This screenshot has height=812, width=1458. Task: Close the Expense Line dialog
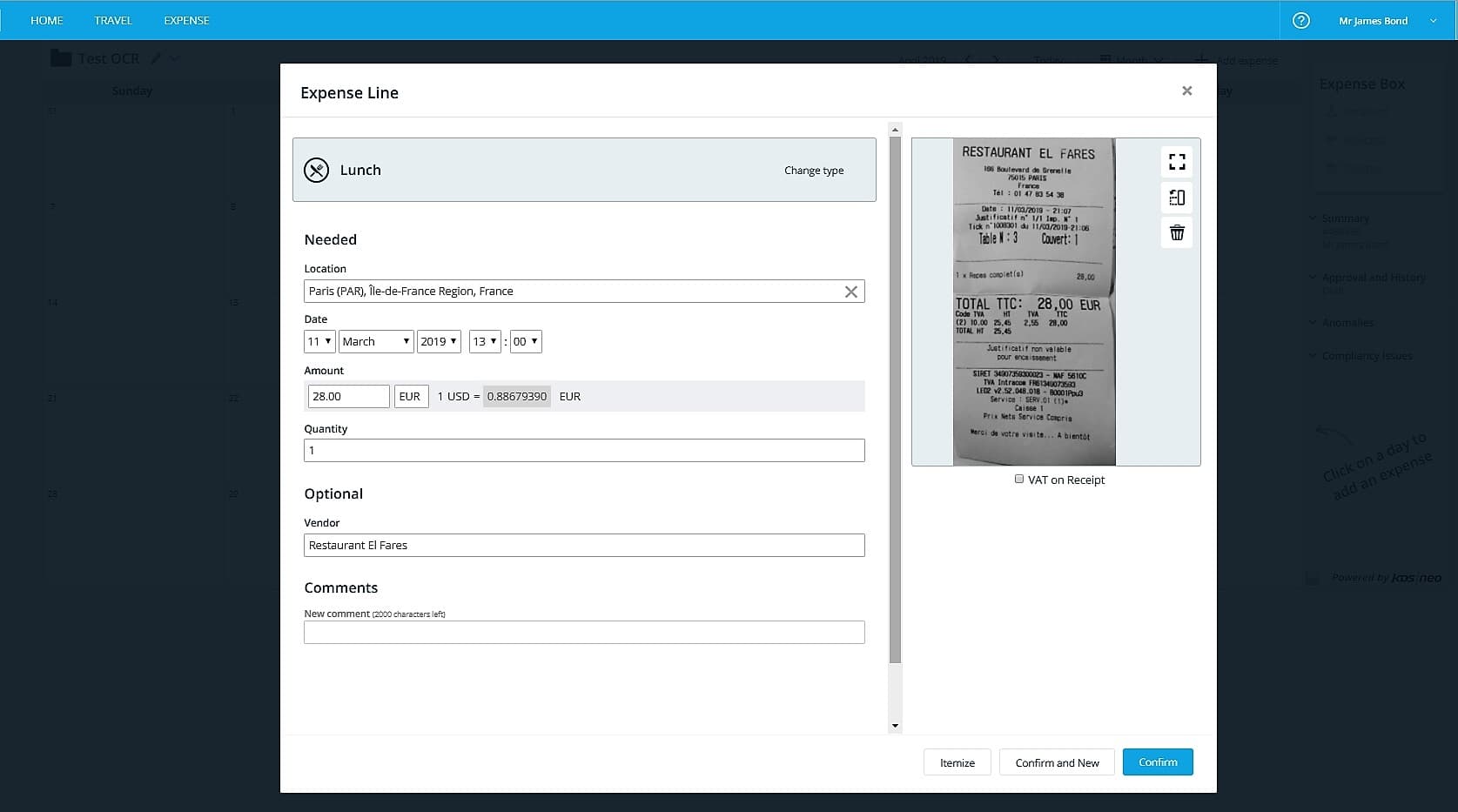pos(1186,91)
